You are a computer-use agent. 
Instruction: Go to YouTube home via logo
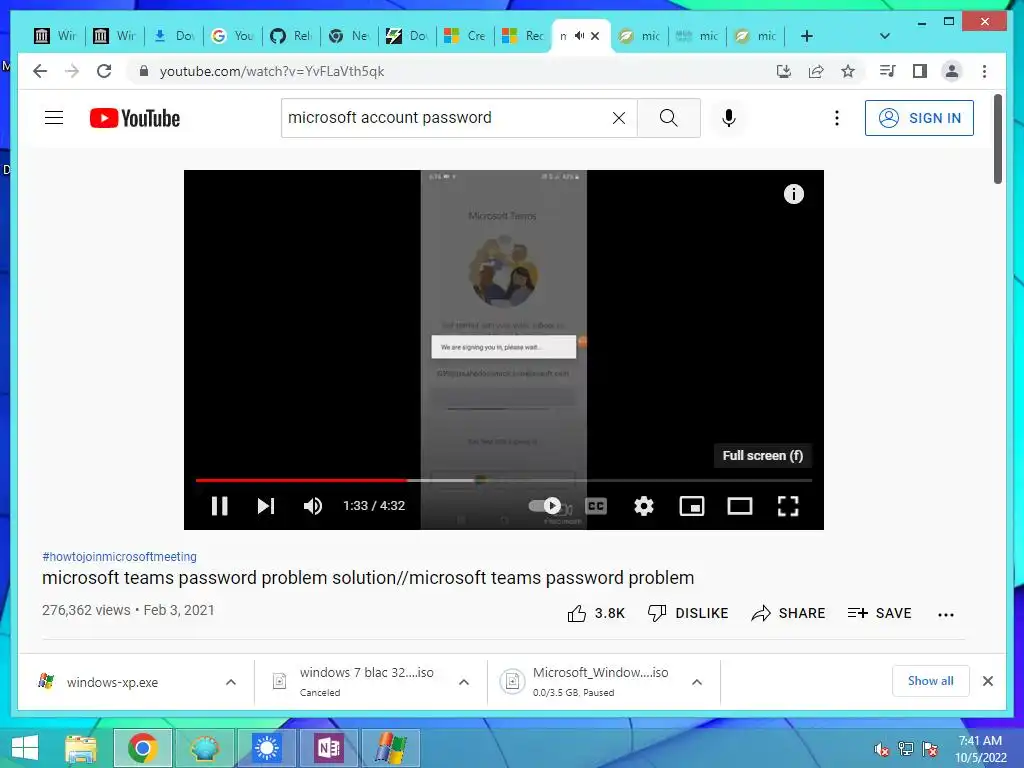click(135, 118)
